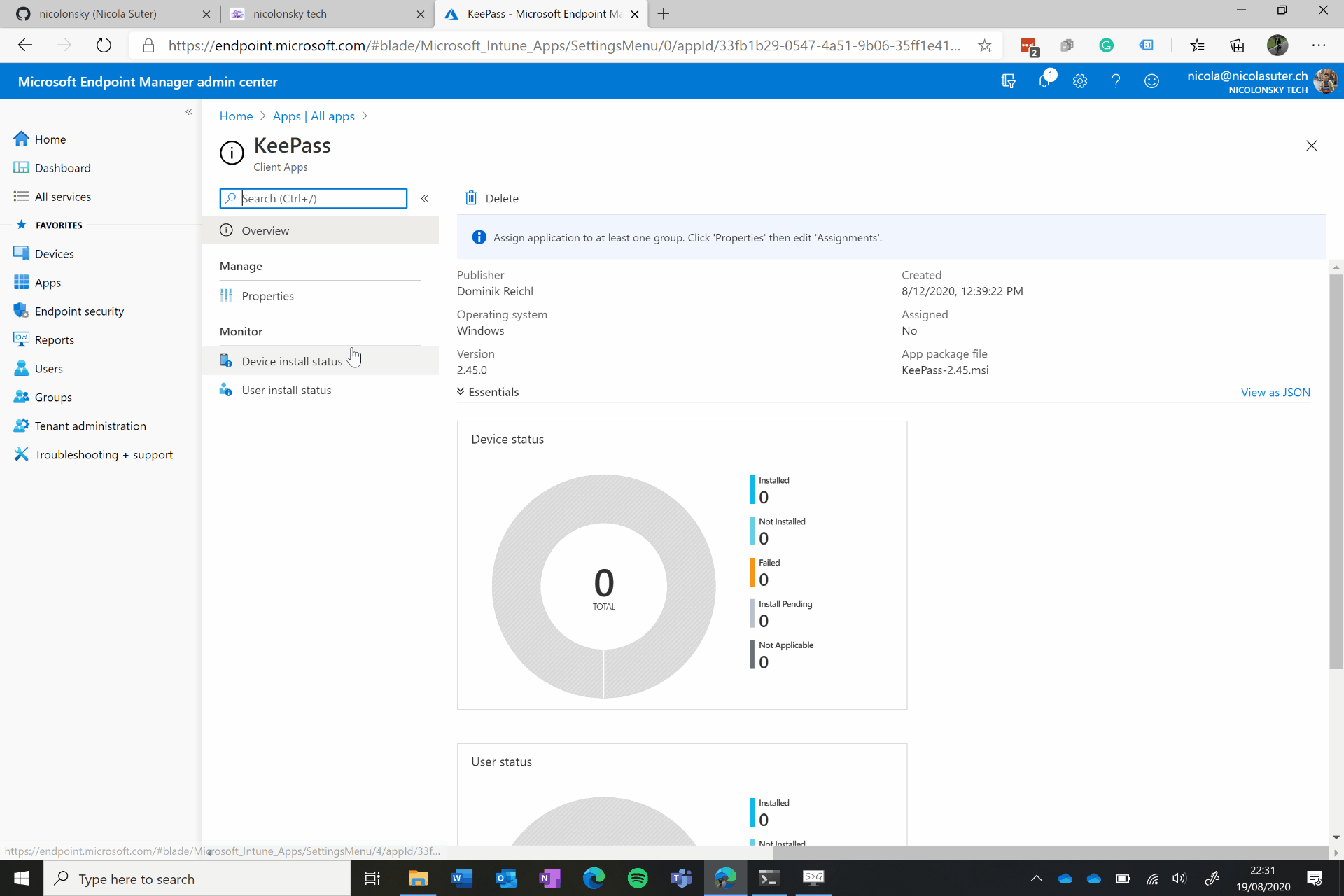Click the Tenant administration icon

(21, 426)
